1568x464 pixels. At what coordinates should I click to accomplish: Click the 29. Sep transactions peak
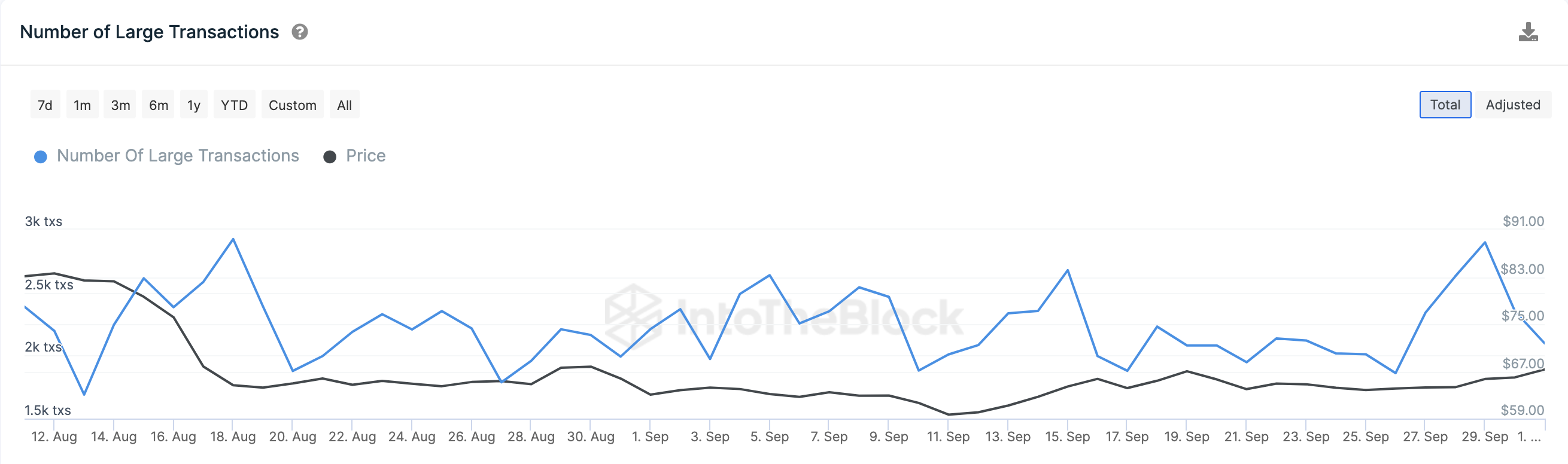1485,243
